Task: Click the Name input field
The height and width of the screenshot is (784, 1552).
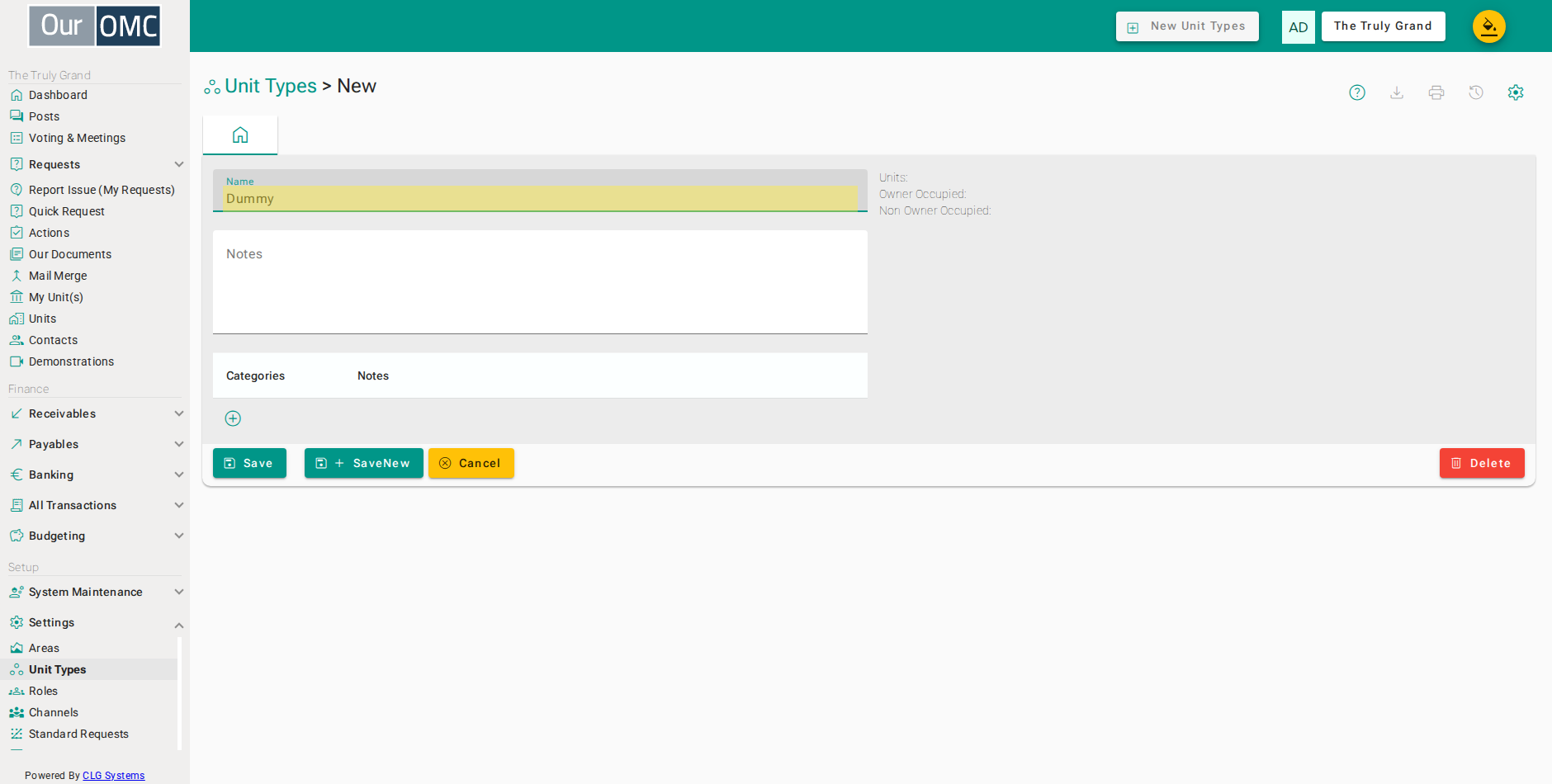Action: 540,191
